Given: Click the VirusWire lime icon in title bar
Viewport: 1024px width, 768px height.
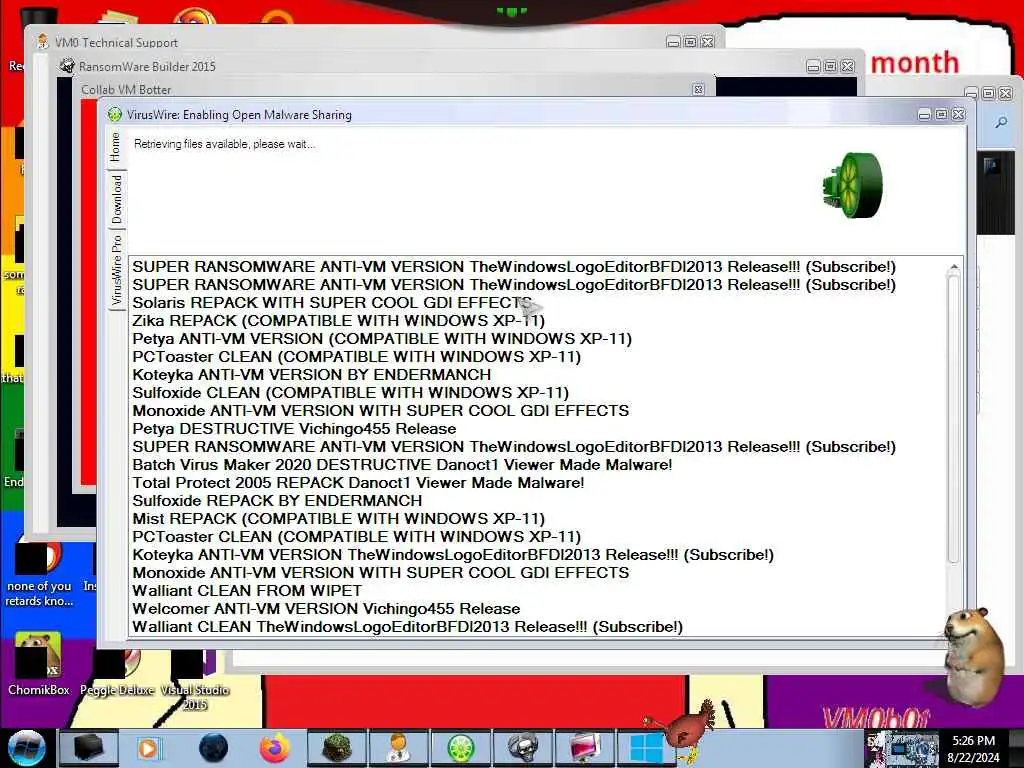Looking at the screenshot, I should click(x=114, y=115).
